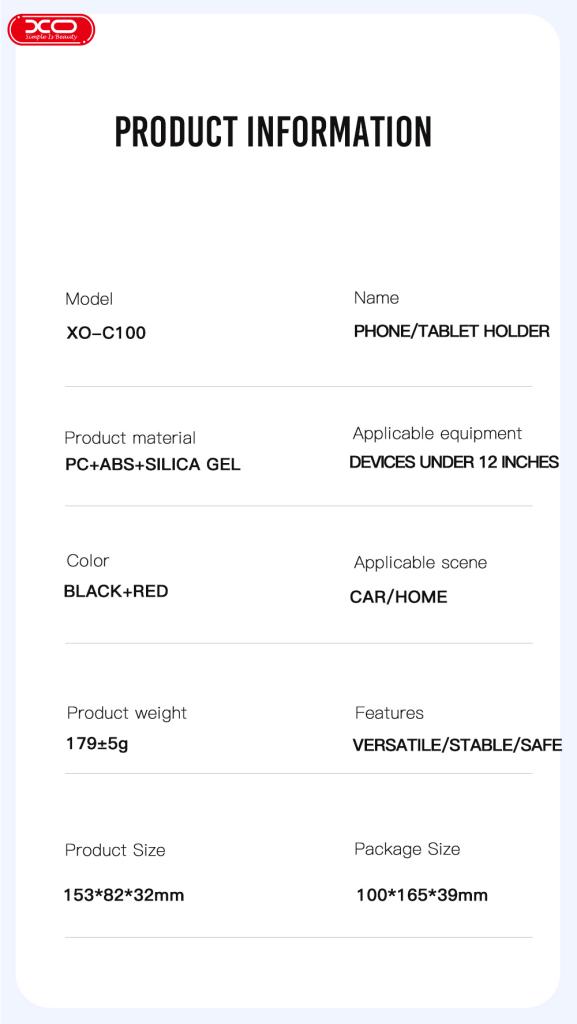Select the Name label
This screenshot has height=1024, width=577.
pyautogui.click(x=377, y=298)
